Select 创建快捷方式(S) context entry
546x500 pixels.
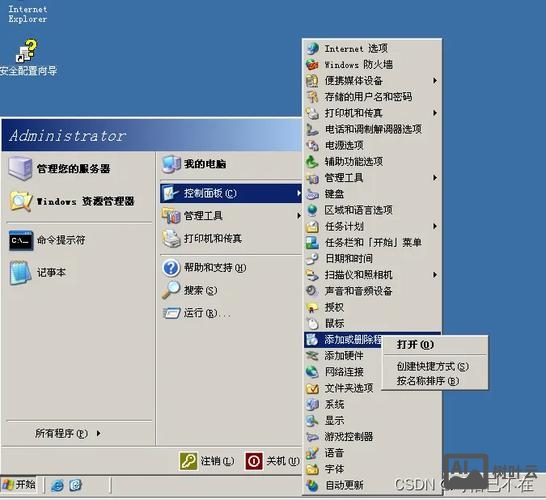click(435, 366)
